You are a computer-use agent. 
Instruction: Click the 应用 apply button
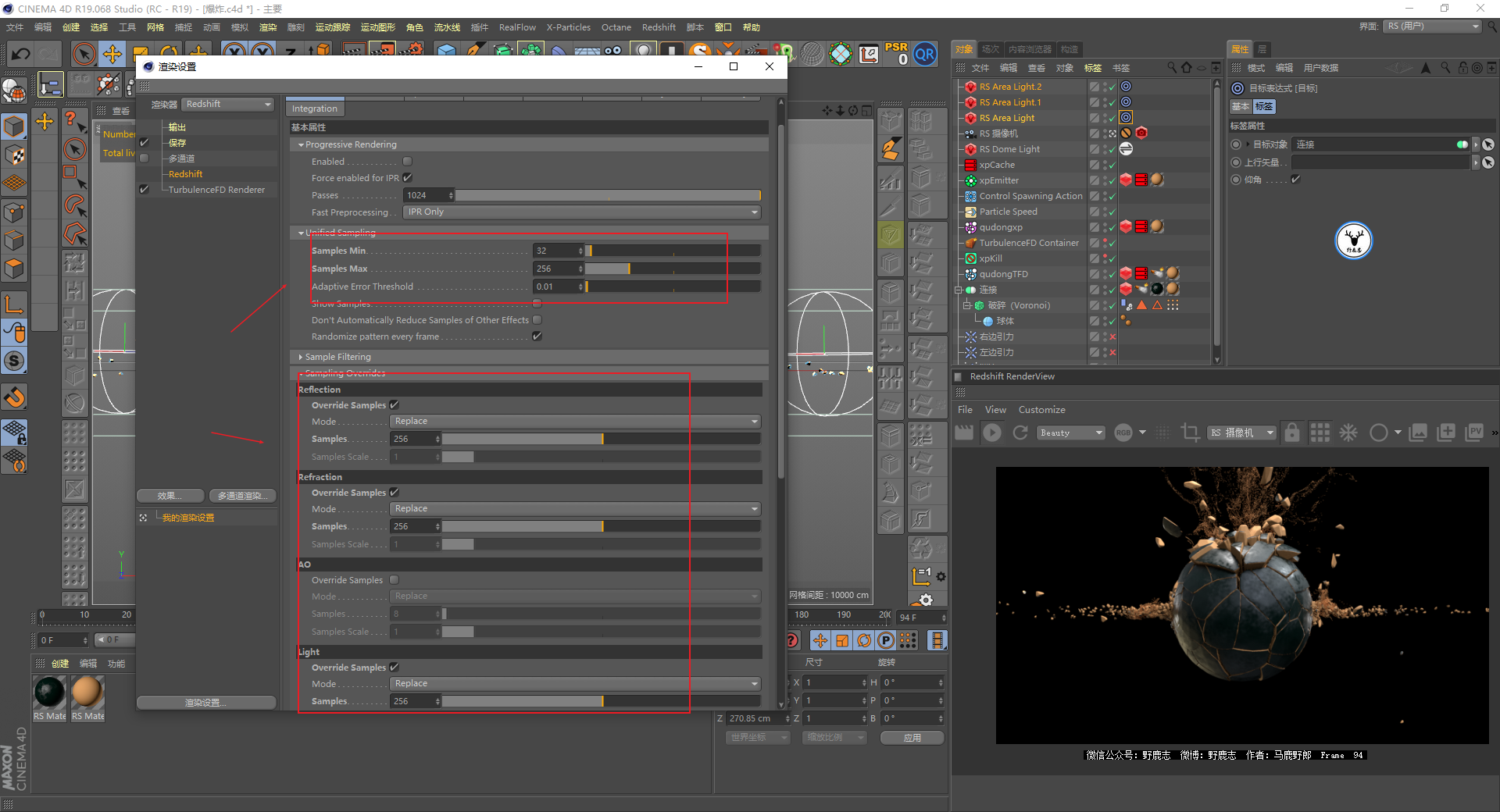[912, 738]
